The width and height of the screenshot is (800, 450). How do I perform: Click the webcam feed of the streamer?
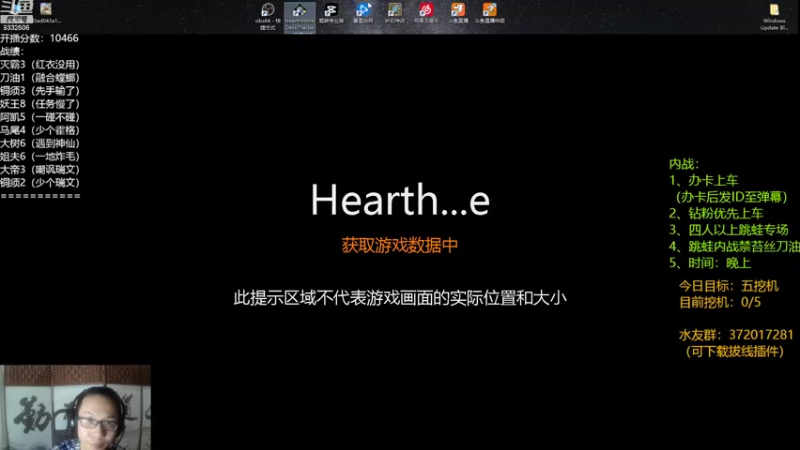tap(76, 407)
